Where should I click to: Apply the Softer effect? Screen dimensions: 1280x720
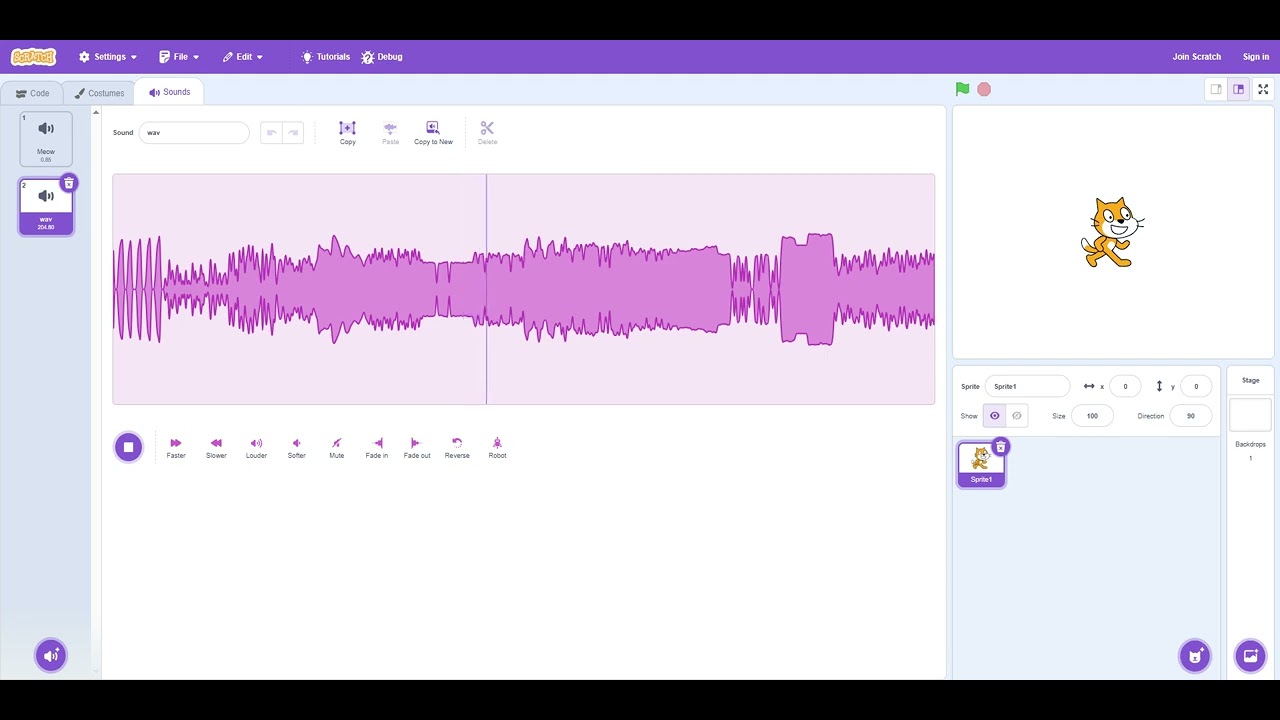[296, 447]
